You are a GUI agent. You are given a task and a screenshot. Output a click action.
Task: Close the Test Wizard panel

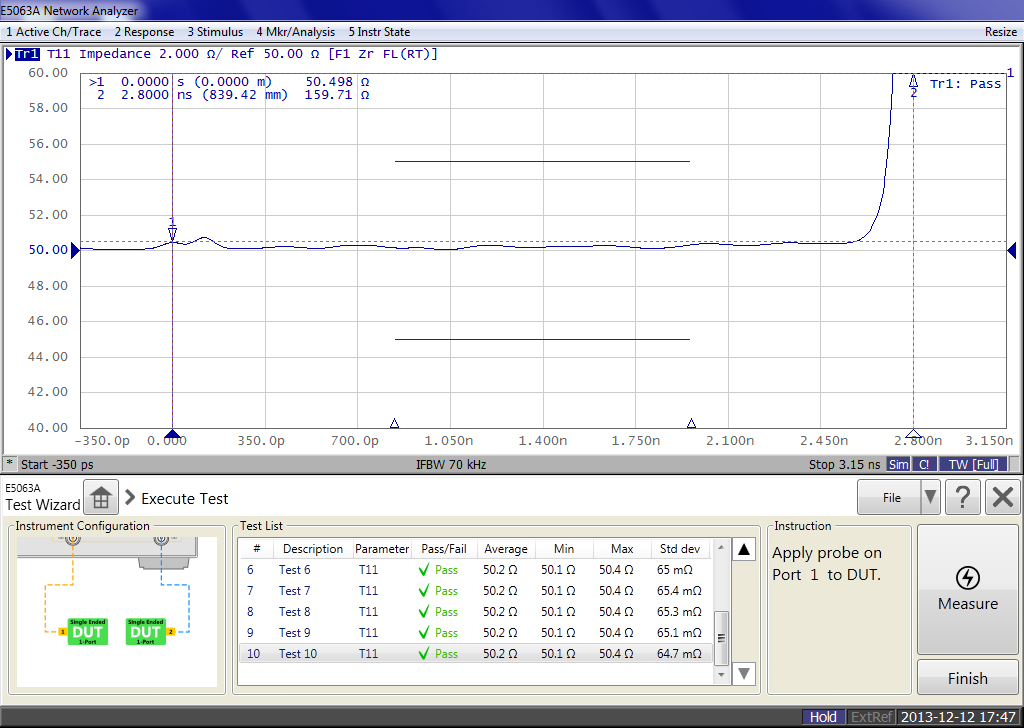(1001, 498)
